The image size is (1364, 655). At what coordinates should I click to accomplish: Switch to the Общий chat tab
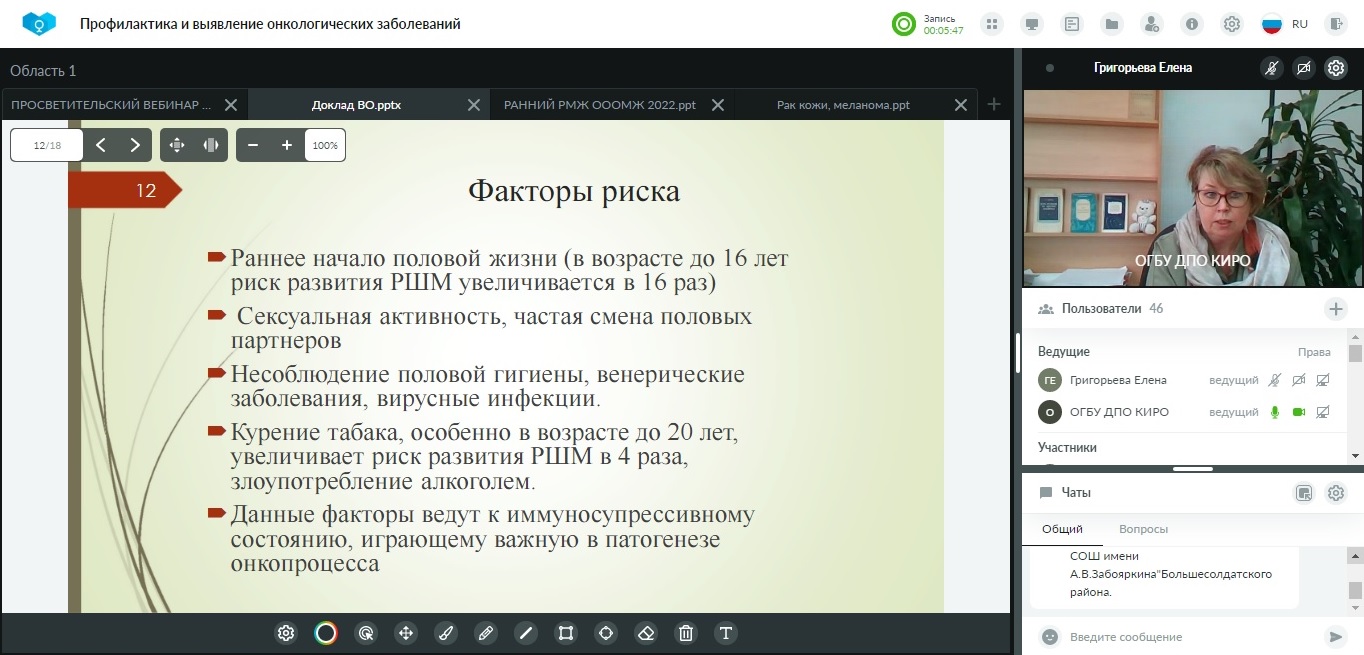click(1062, 529)
